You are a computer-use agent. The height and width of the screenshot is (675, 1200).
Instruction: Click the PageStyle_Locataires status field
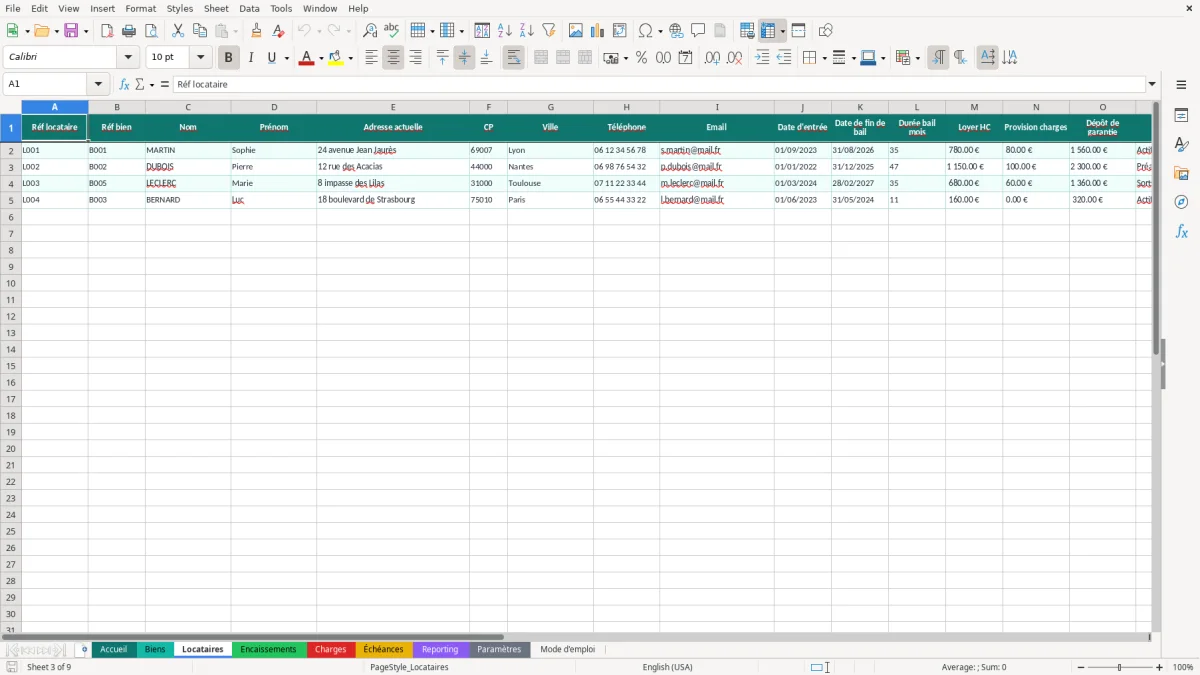tap(409, 667)
